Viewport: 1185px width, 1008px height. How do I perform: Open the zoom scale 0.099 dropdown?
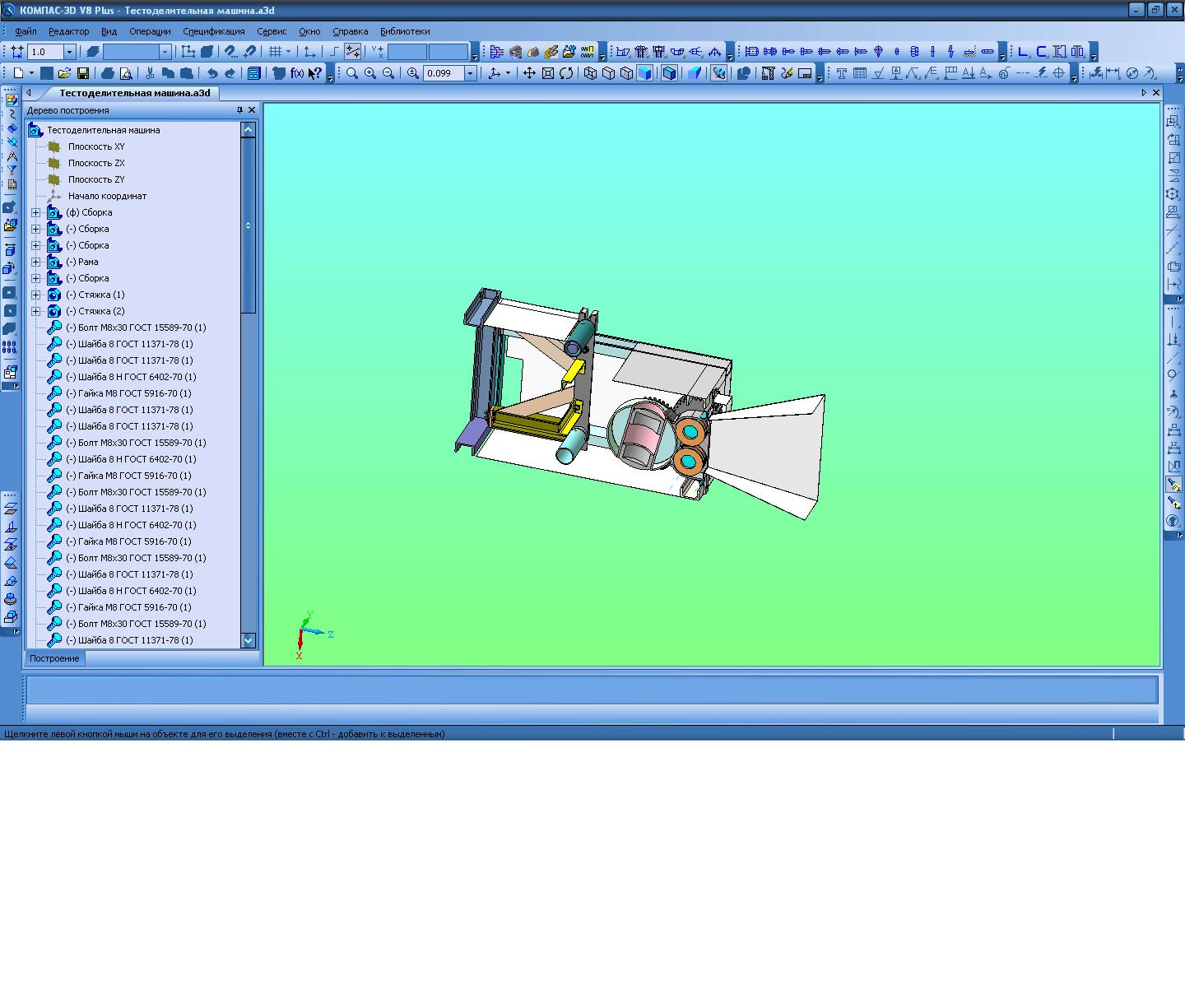pyautogui.click(x=471, y=73)
